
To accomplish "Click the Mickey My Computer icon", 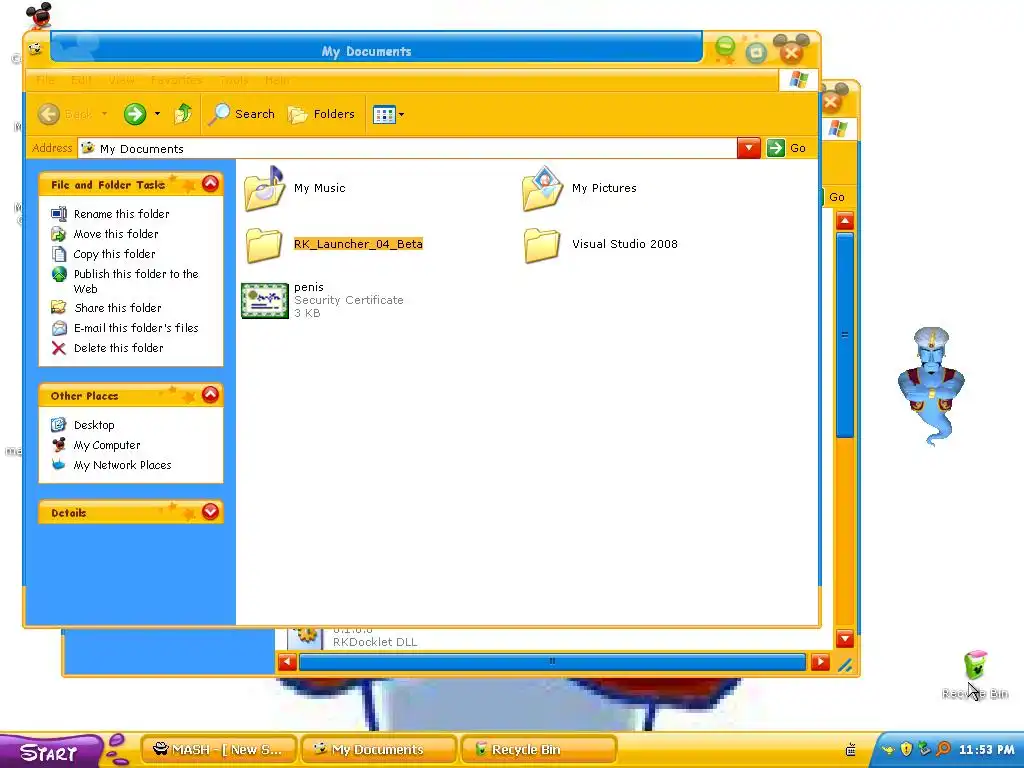I will click(x=59, y=445).
